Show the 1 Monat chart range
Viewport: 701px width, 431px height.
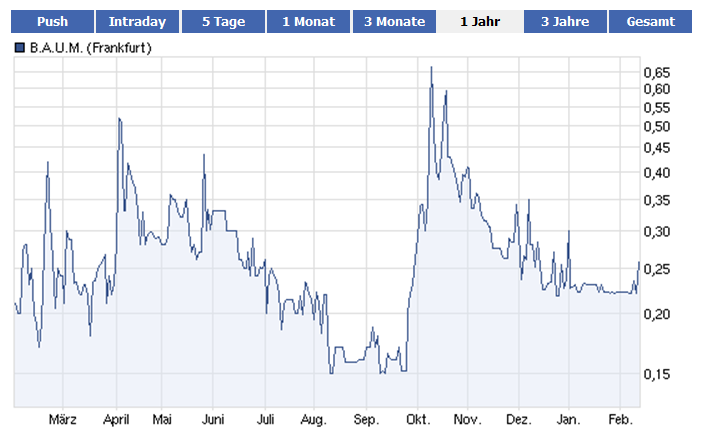pos(309,21)
